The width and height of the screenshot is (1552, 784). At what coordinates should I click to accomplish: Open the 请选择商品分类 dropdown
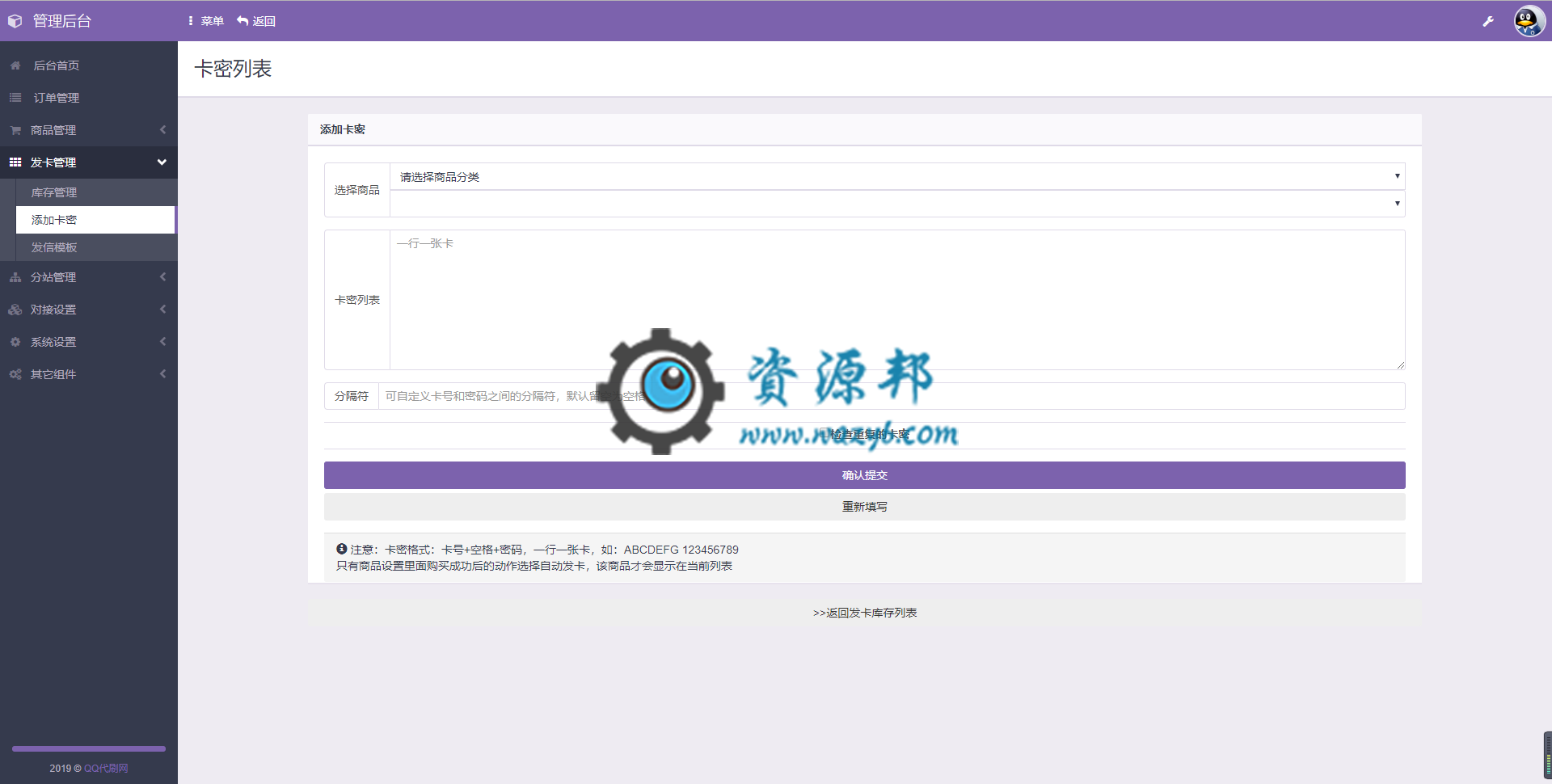click(x=897, y=176)
